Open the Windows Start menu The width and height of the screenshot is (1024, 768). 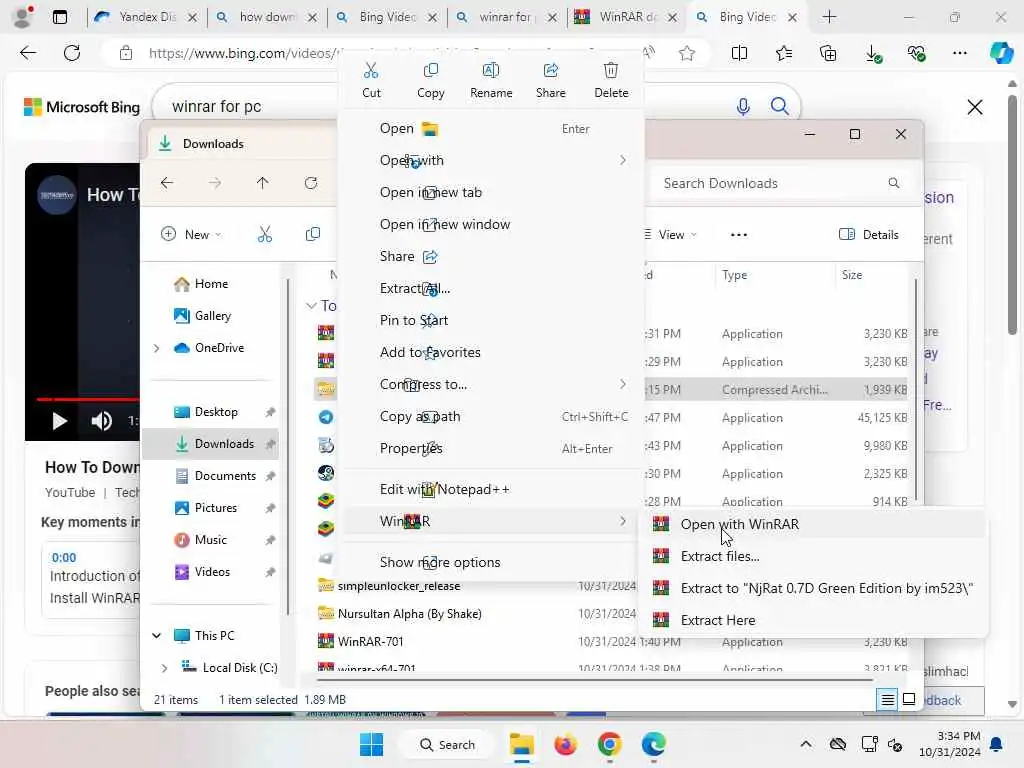tap(372, 744)
